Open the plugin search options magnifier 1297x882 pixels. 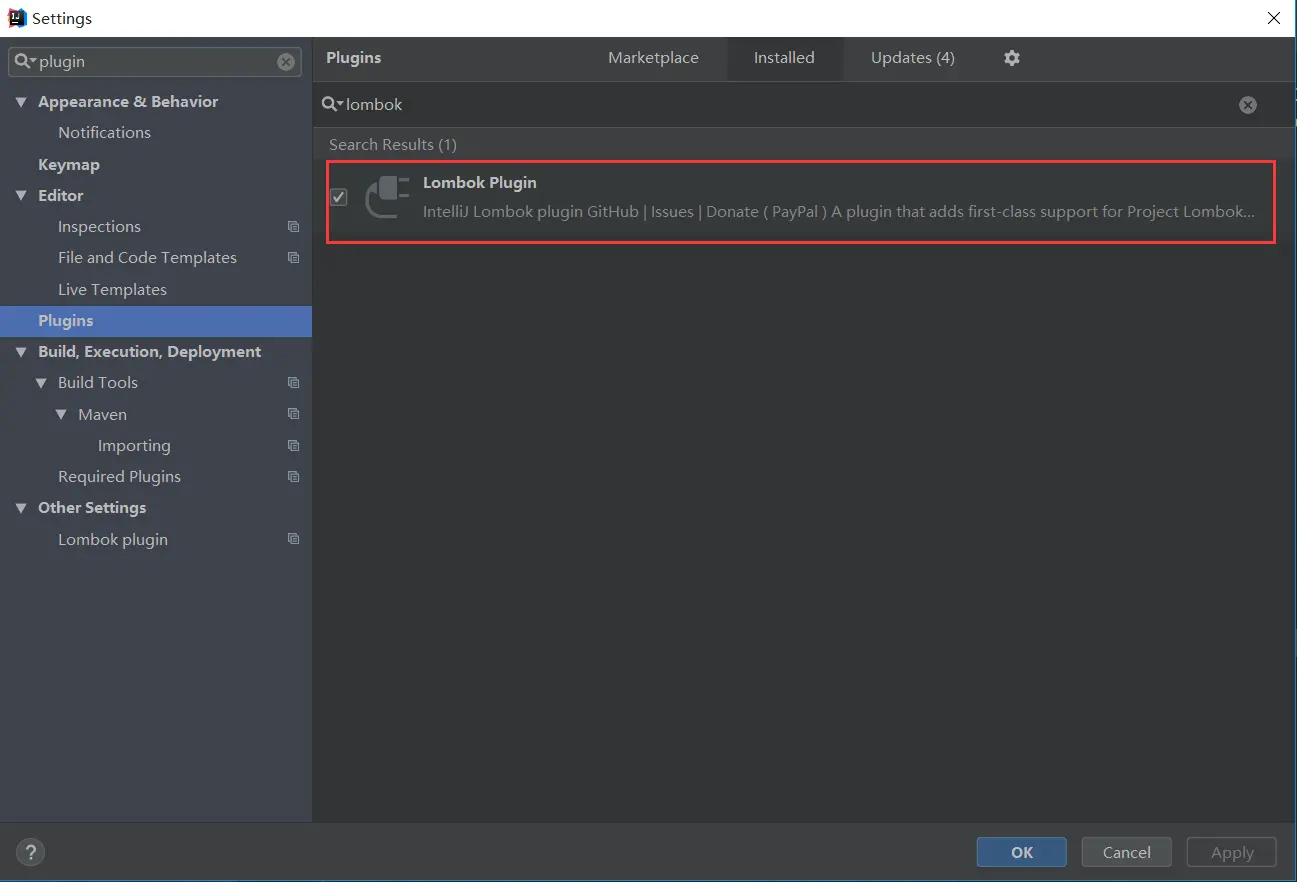pos(333,104)
